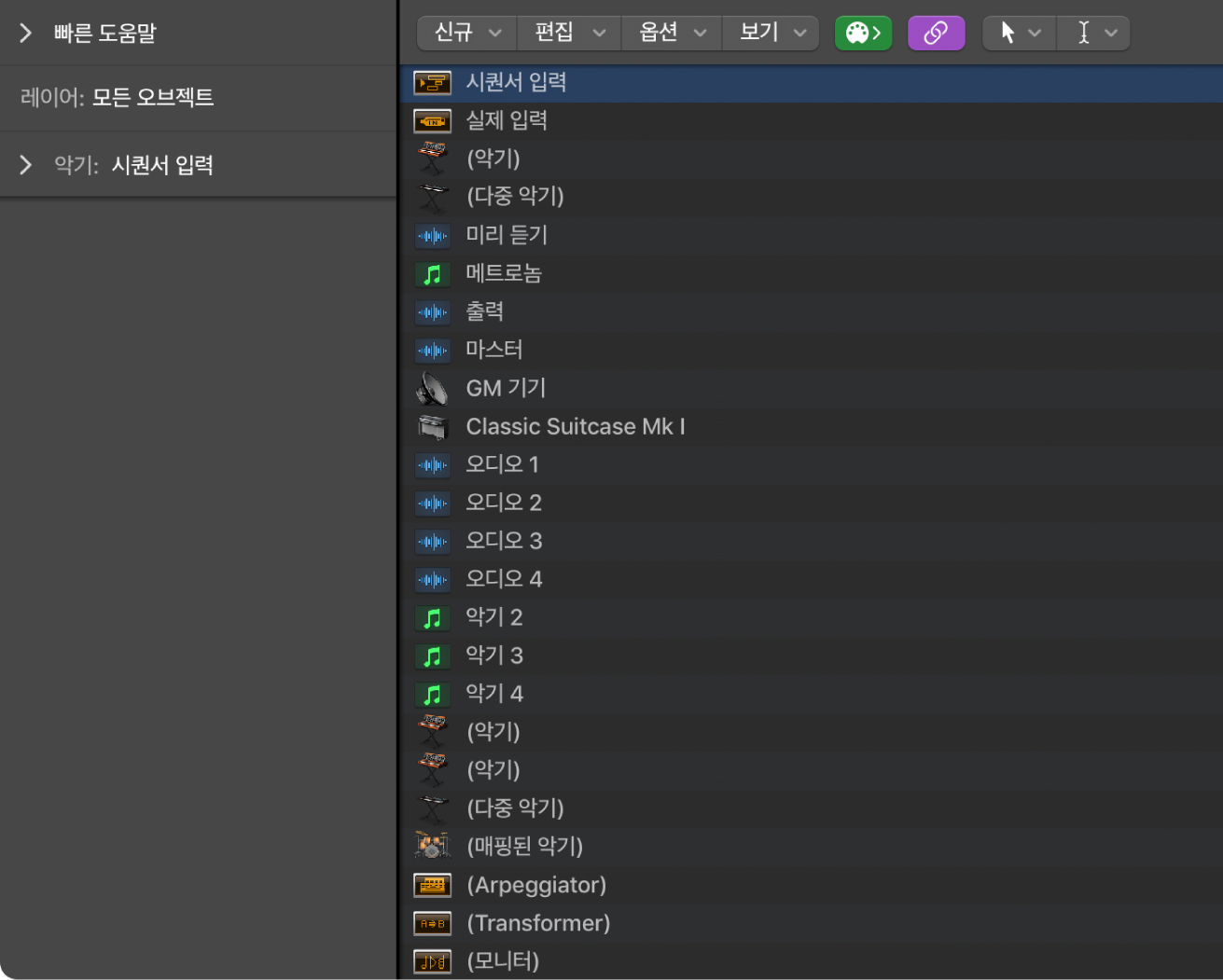Screen dimensions: 1223x980
Task: Click the 미리 듣기 waveform icon
Action: [x=432, y=236]
